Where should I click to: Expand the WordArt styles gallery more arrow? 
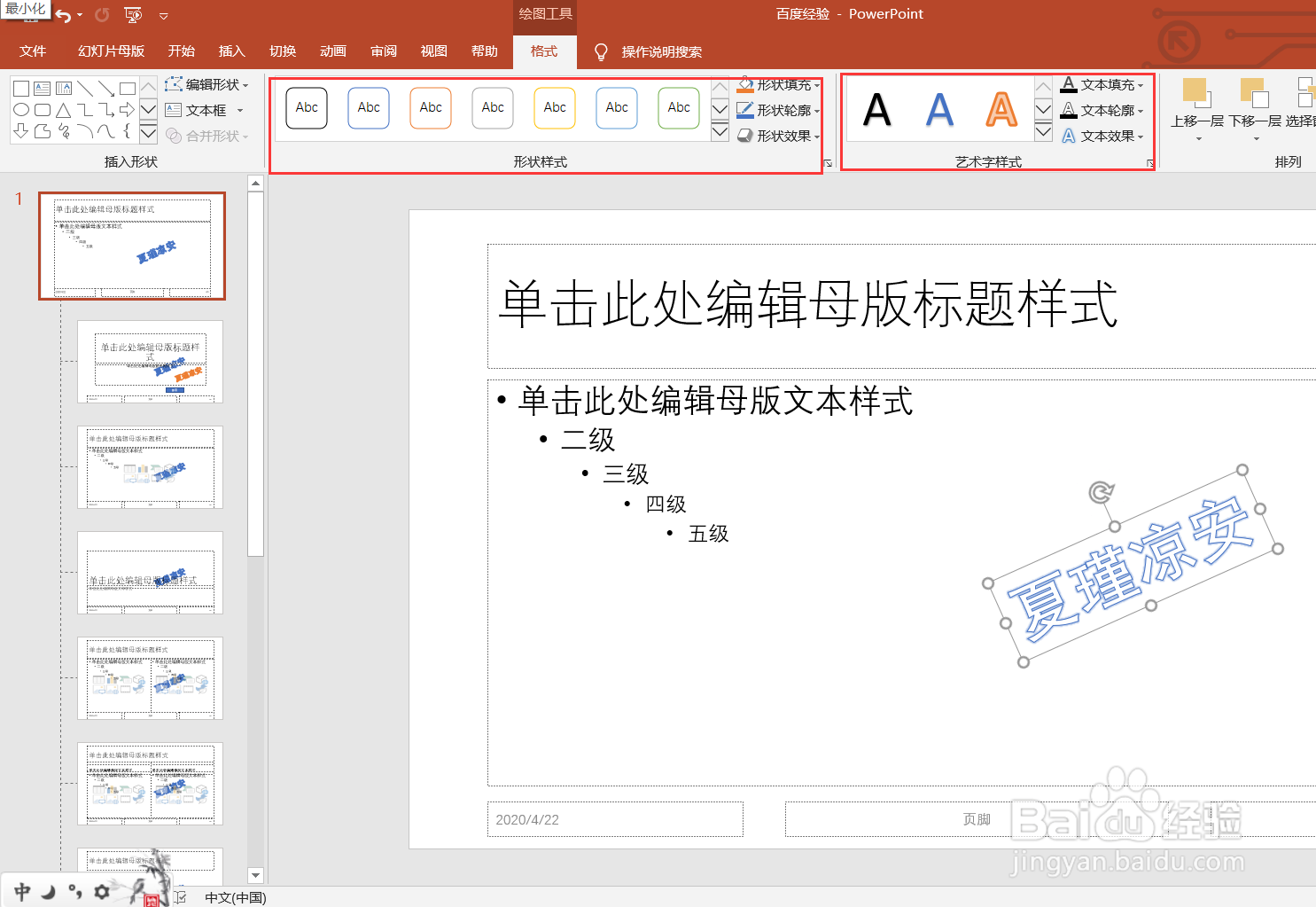[1043, 131]
